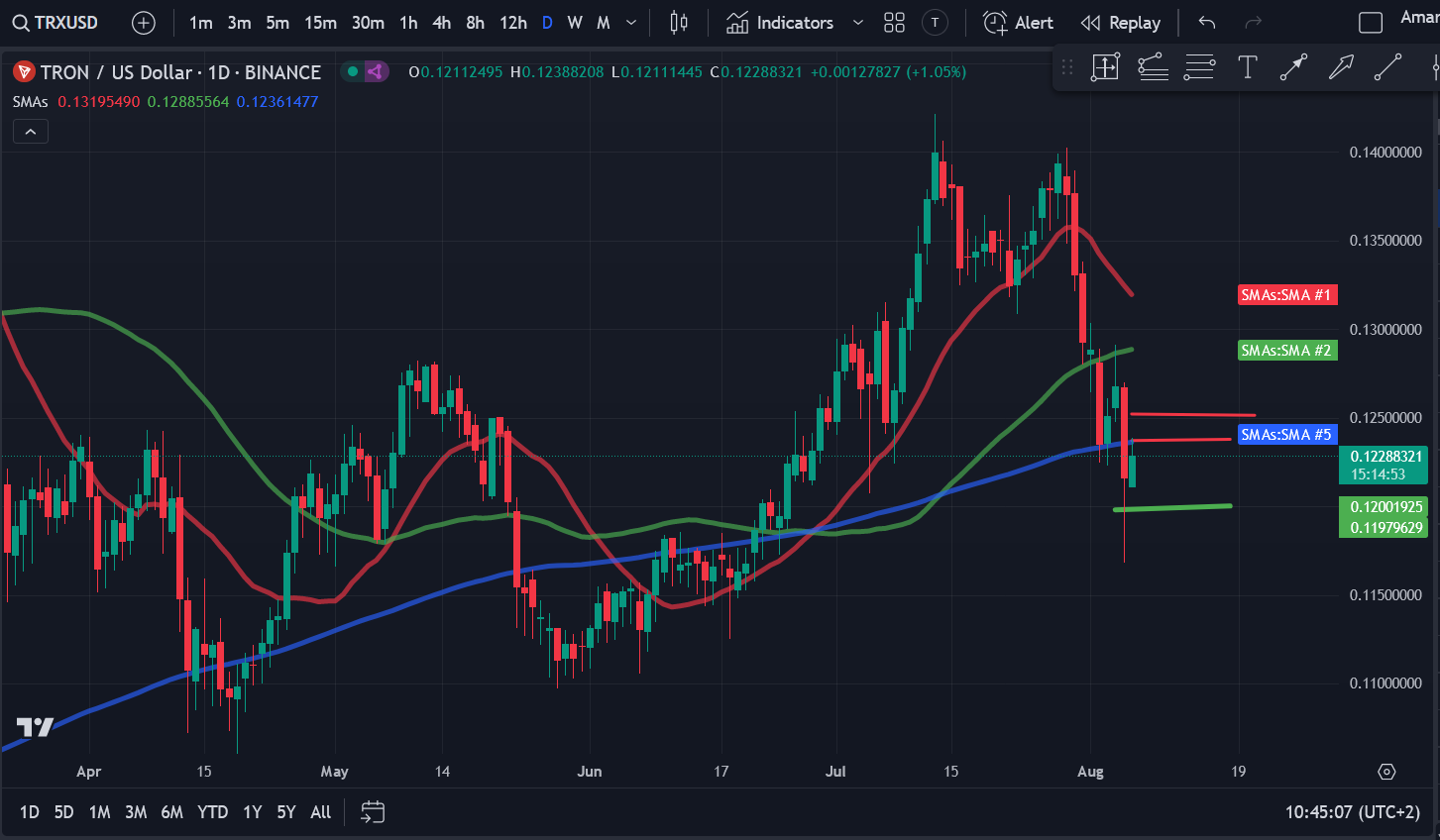Viewport: 1440px width, 840px height.
Task: Click the 0.11979629 price line label
Action: 1384,528
